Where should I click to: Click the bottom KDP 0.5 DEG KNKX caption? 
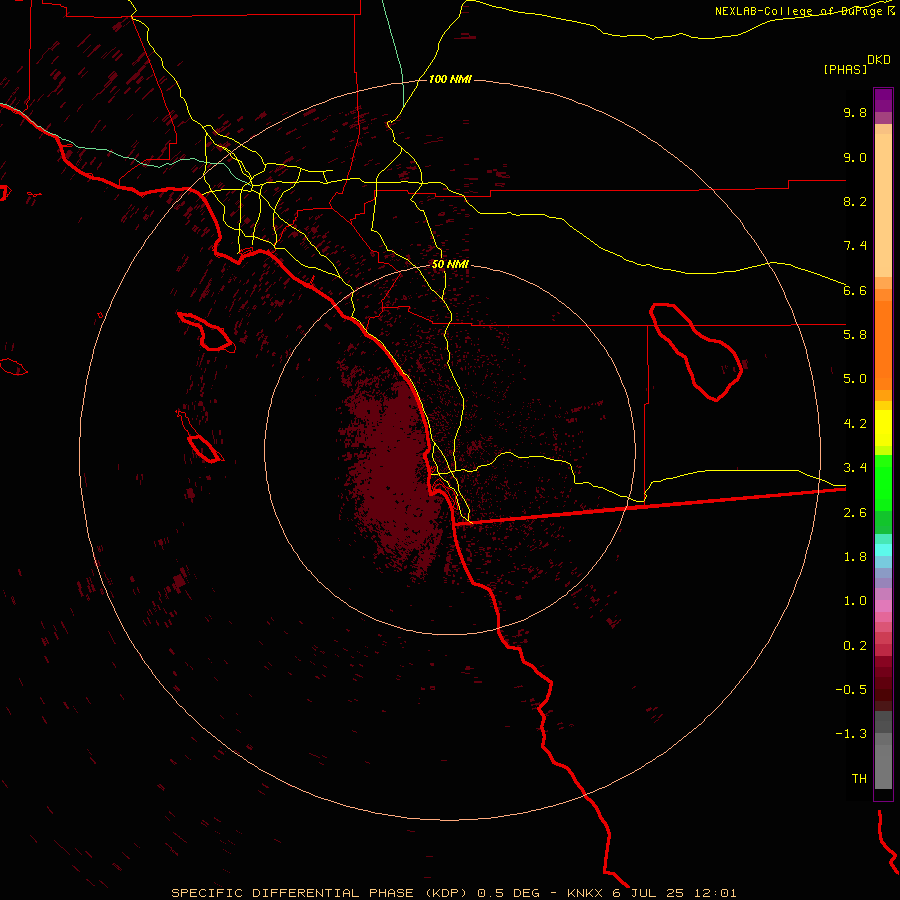tap(453, 893)
